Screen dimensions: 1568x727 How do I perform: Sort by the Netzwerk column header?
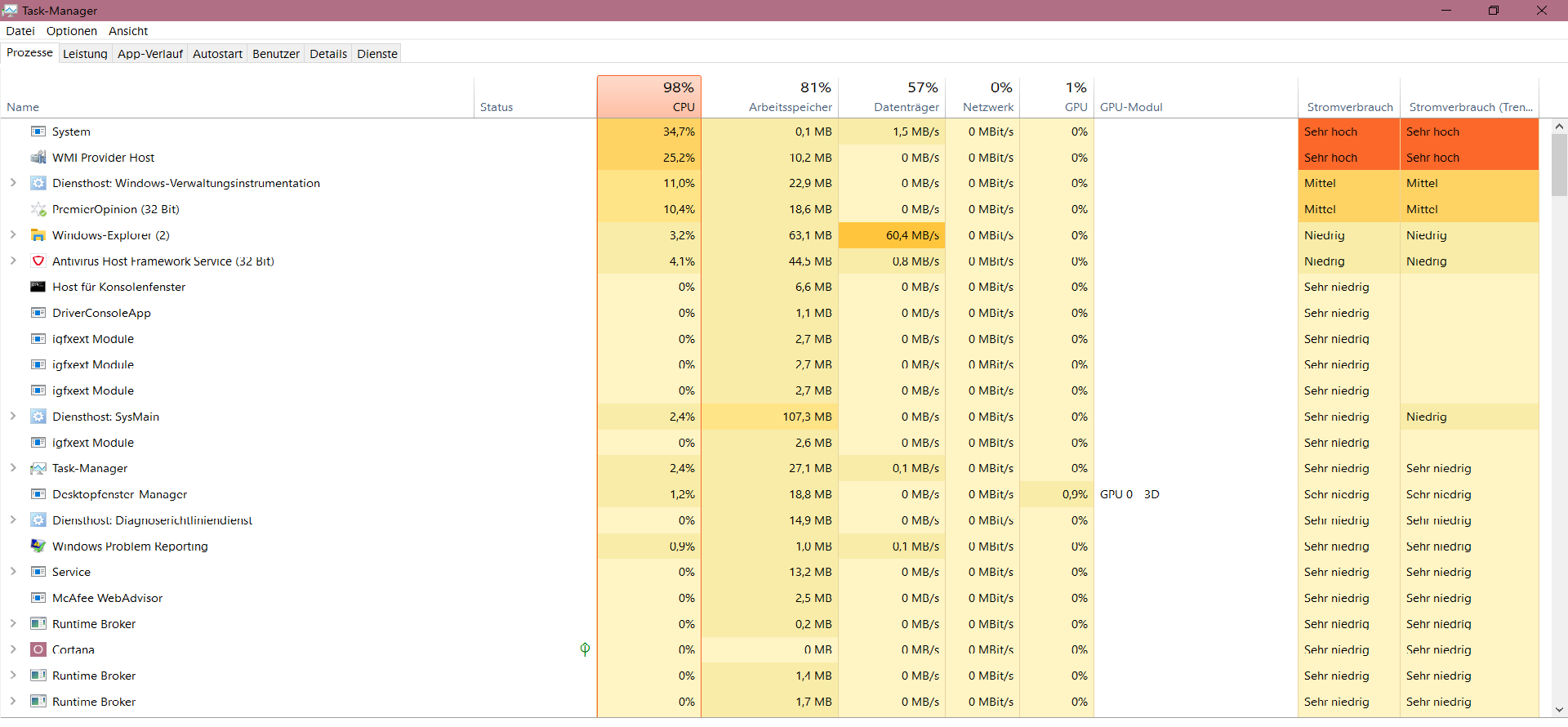(x=982, y=97)
